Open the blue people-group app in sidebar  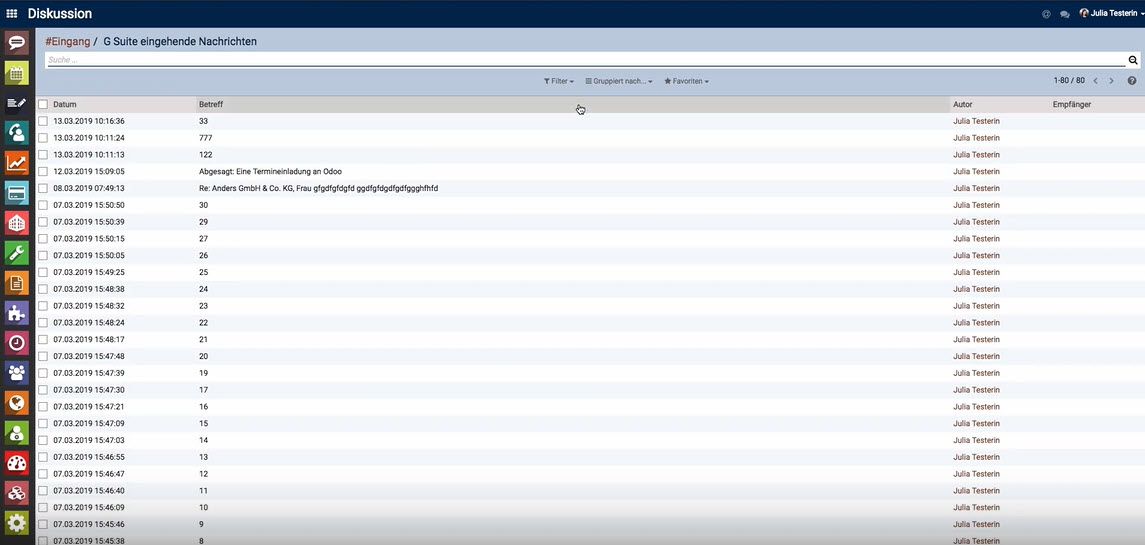(x=17, y=373)
